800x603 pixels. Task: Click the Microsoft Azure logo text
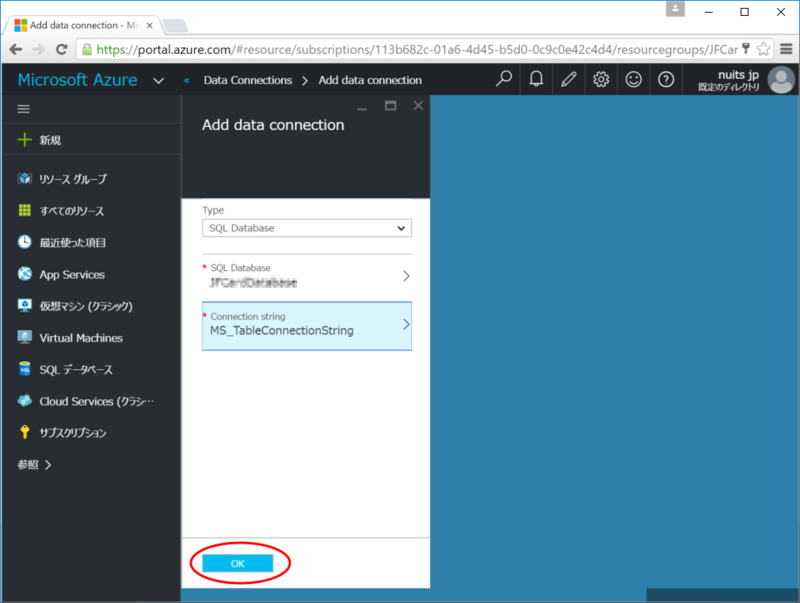78,80
